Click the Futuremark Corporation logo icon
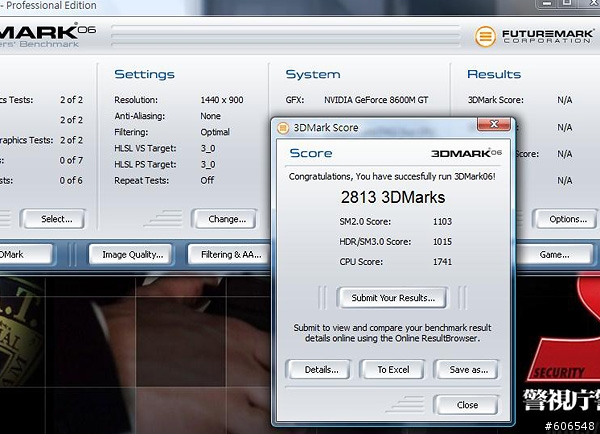The height and width of the screenshot is (434, 600). (x=485, y=37)
